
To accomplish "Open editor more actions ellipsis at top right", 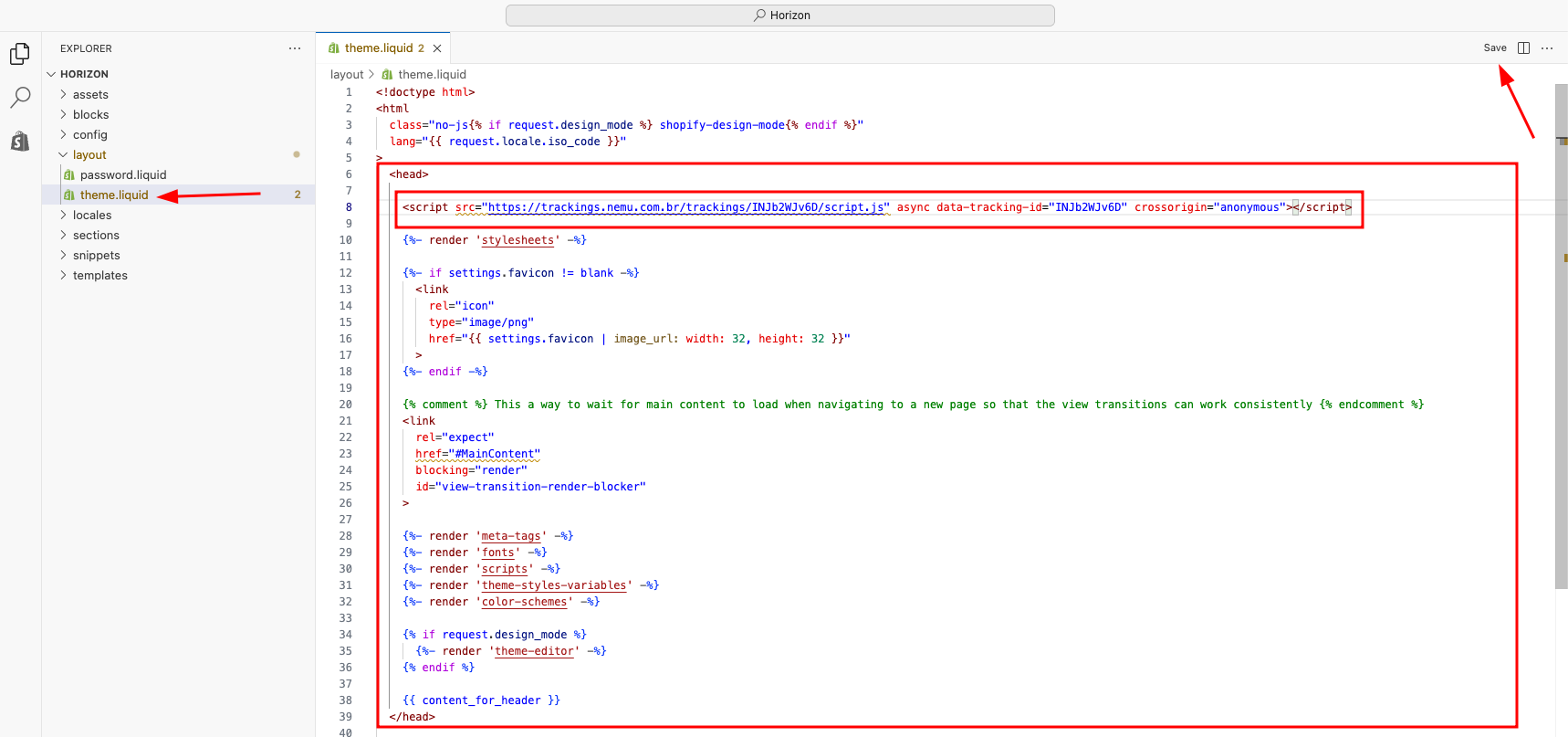I will tap(1547, 48).
